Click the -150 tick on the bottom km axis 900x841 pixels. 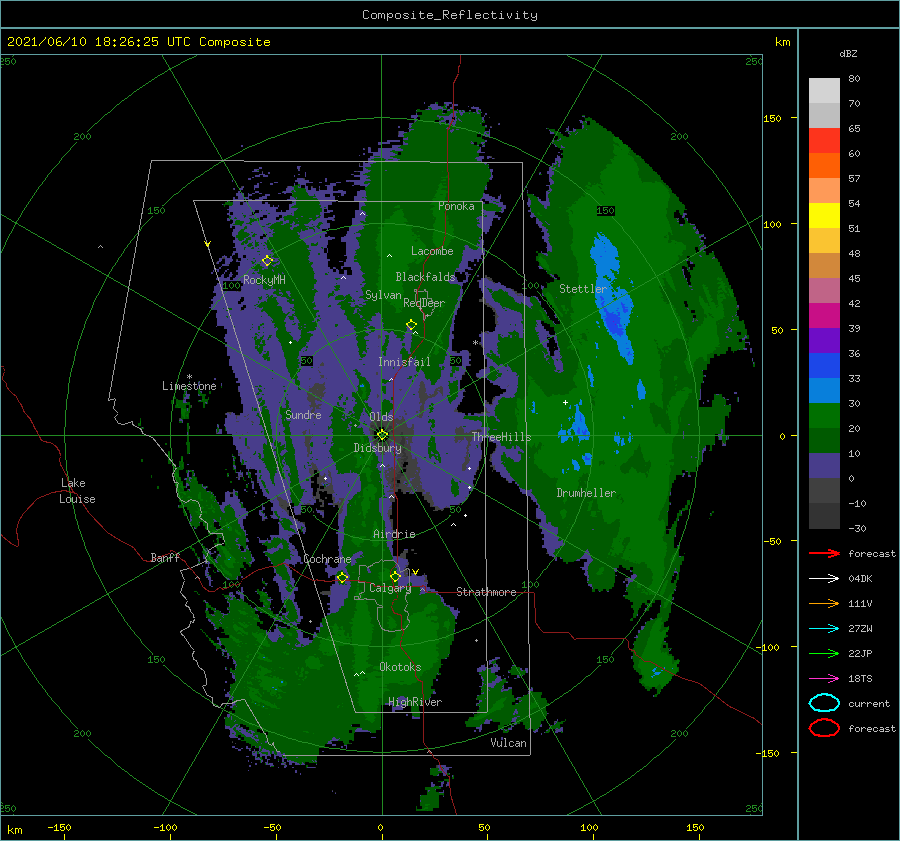pos(59,827)
